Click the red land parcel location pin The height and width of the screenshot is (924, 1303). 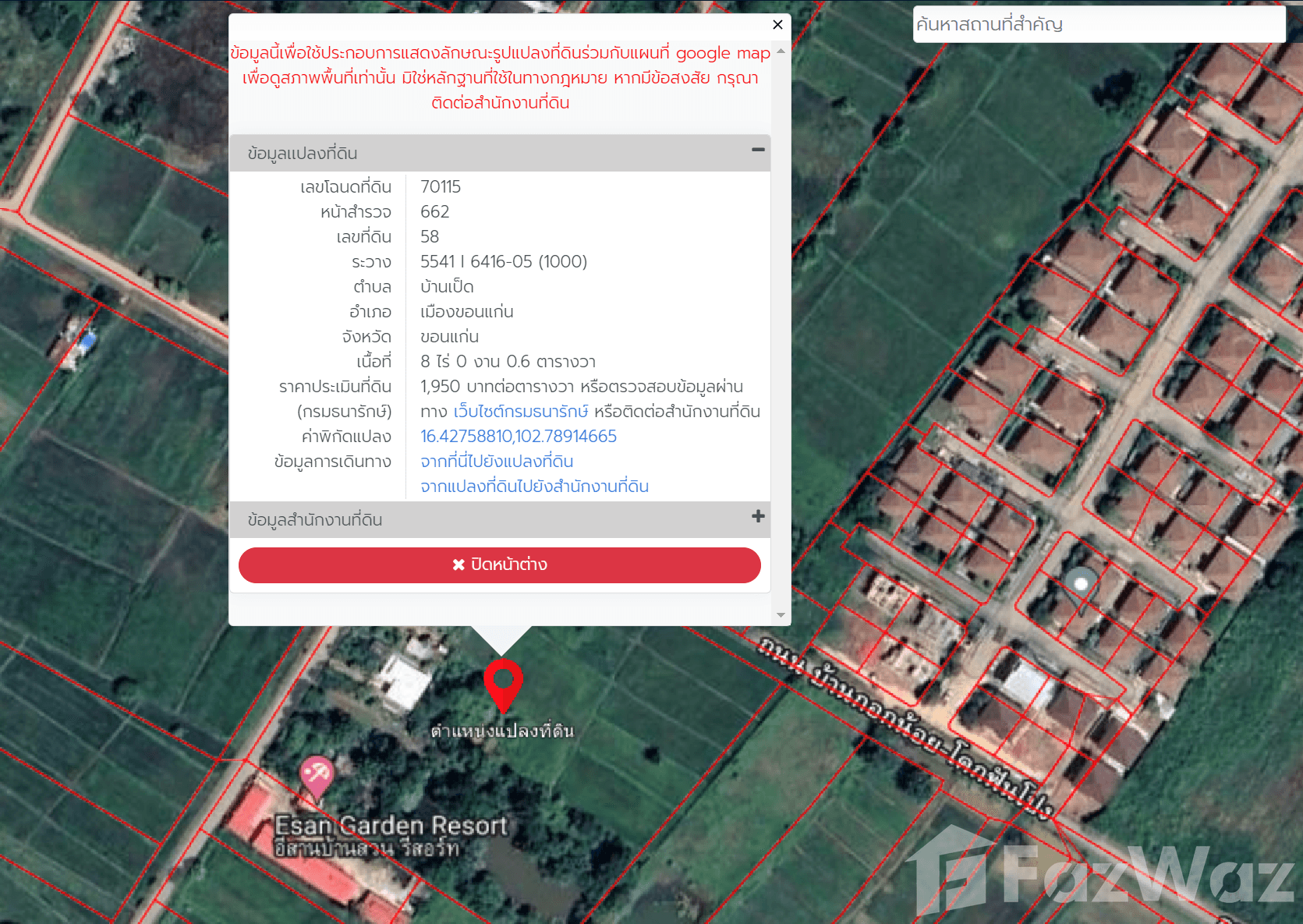point(503,681)
